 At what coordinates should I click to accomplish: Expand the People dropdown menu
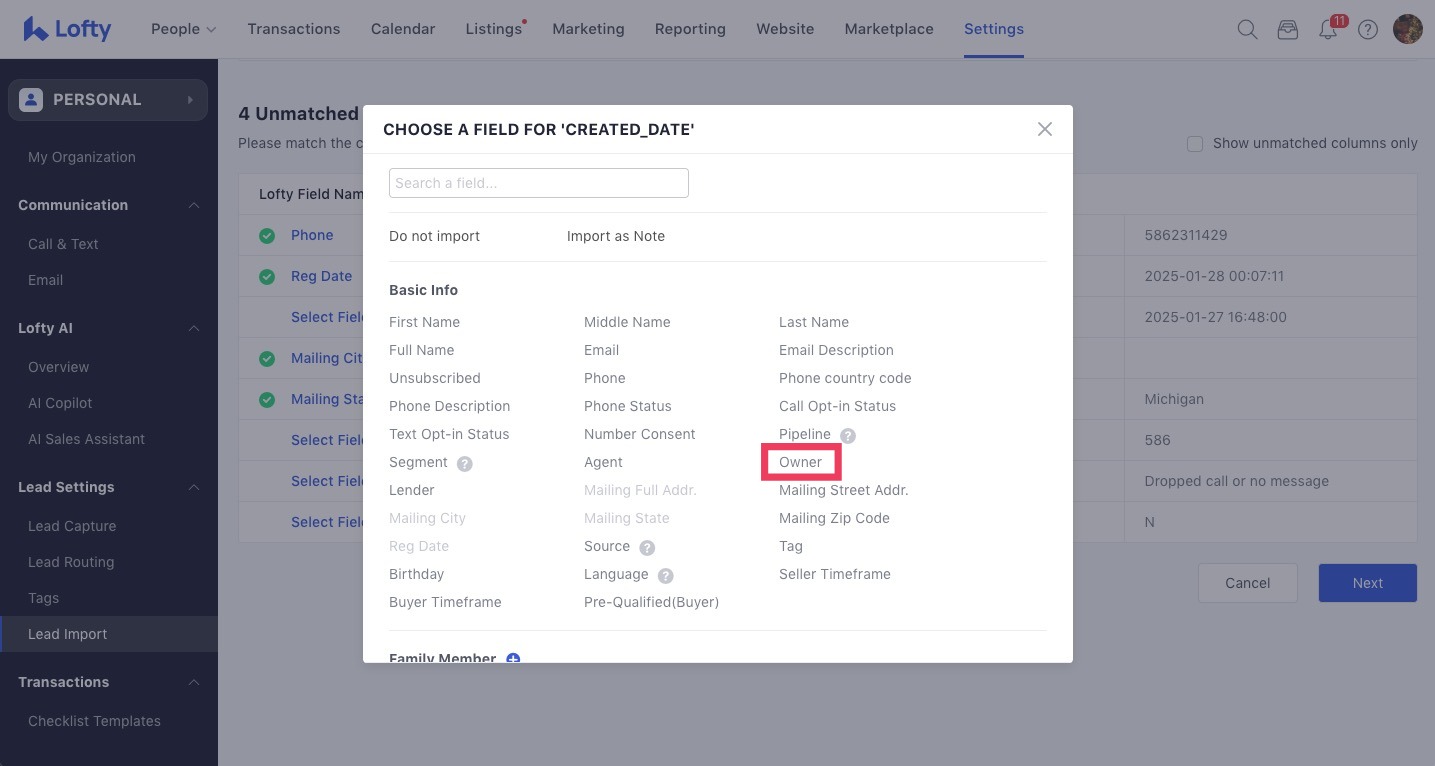click(x=183, y=29)
